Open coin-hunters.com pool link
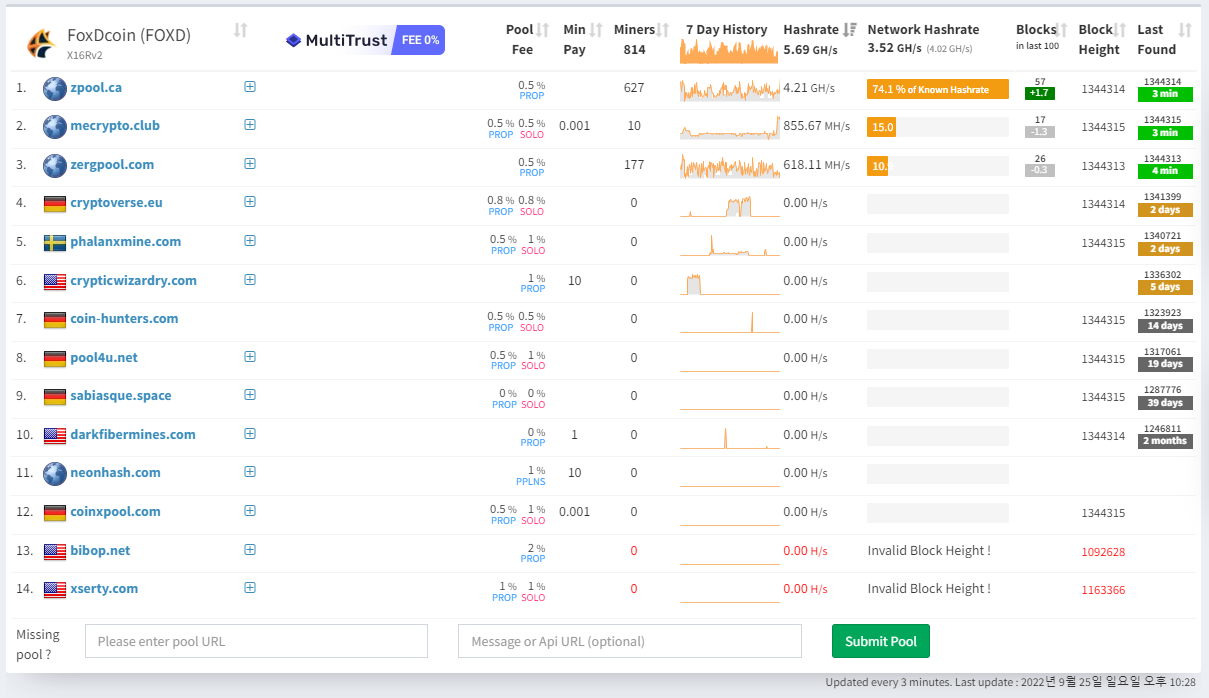Screen dimensions: 1209x698 124,319
